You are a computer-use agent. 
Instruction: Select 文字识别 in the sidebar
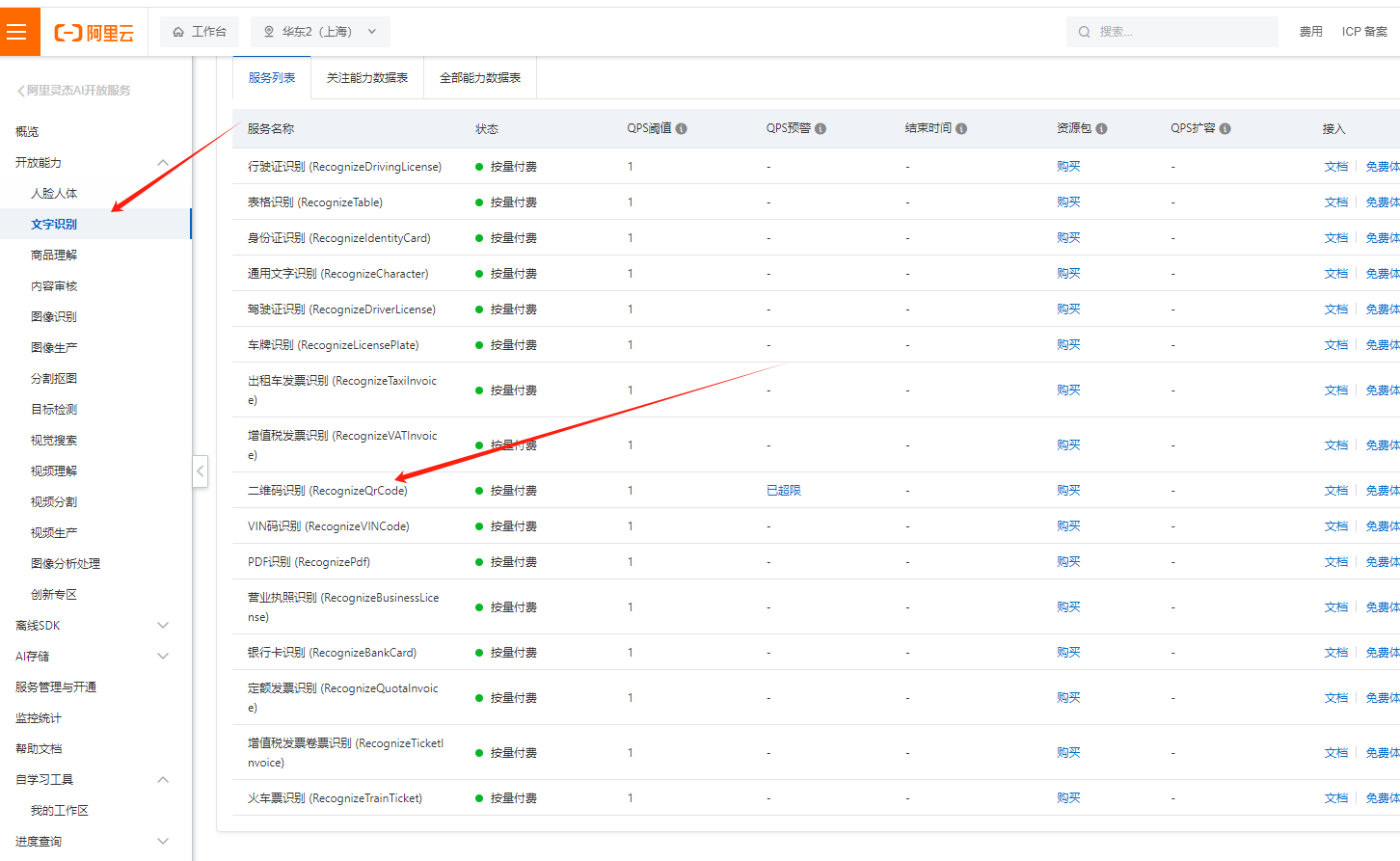[x=54, y=225]
